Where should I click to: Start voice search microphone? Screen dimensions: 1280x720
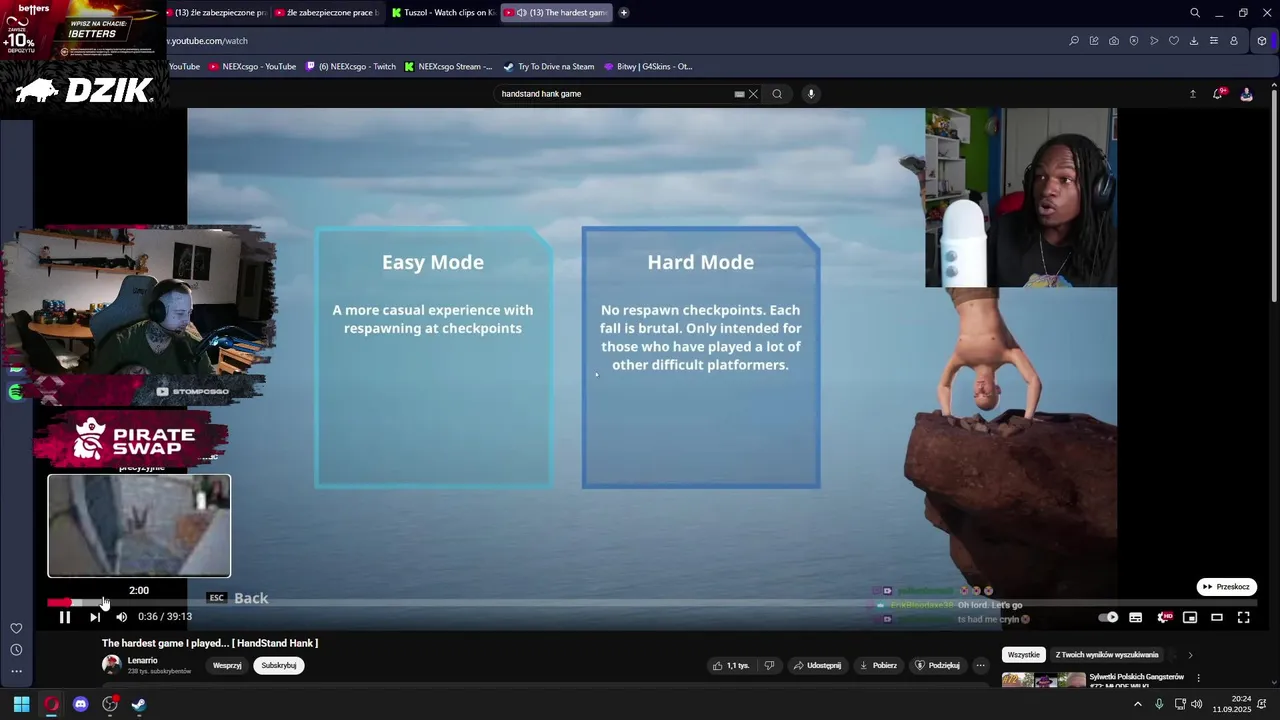click(x=811, y=94)
